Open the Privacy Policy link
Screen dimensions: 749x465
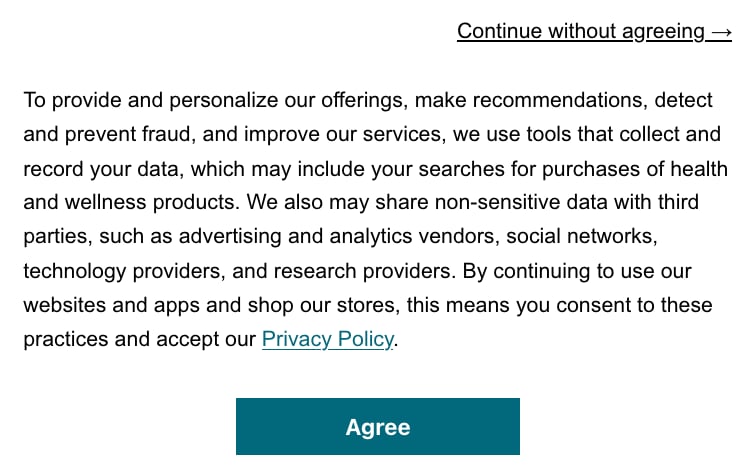click(327, 339)
